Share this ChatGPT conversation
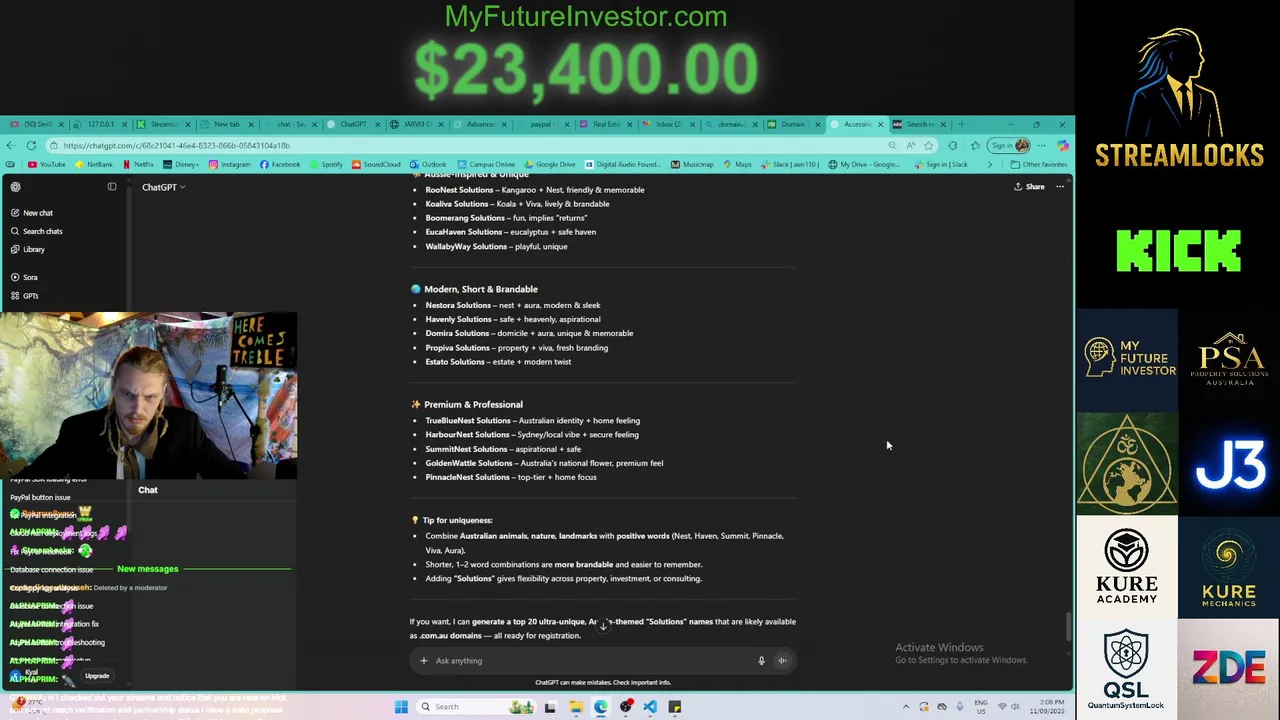Screen dimensions: 1280x720 1029,187
